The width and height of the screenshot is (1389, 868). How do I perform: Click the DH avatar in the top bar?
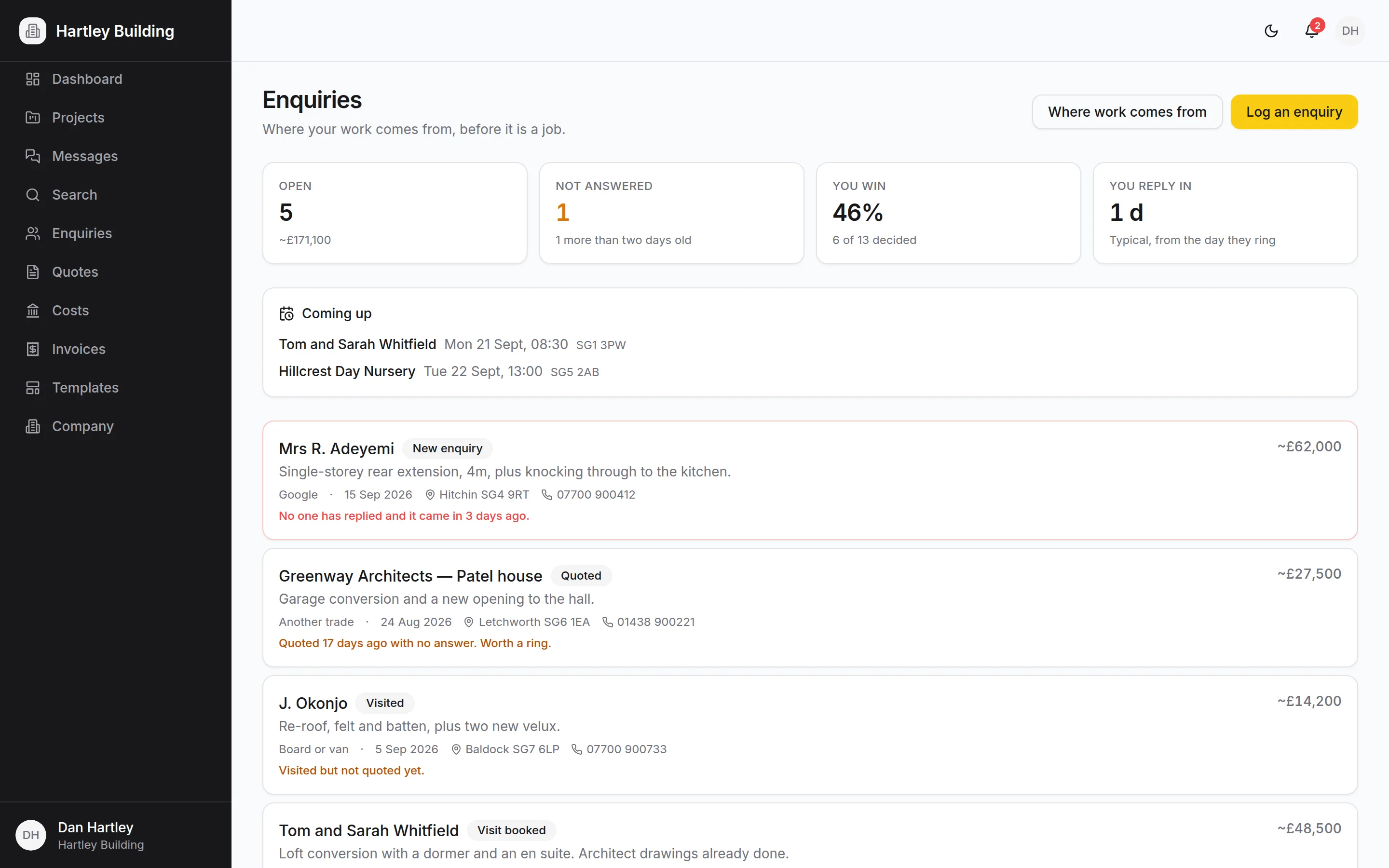click(x=1350, y=31)
